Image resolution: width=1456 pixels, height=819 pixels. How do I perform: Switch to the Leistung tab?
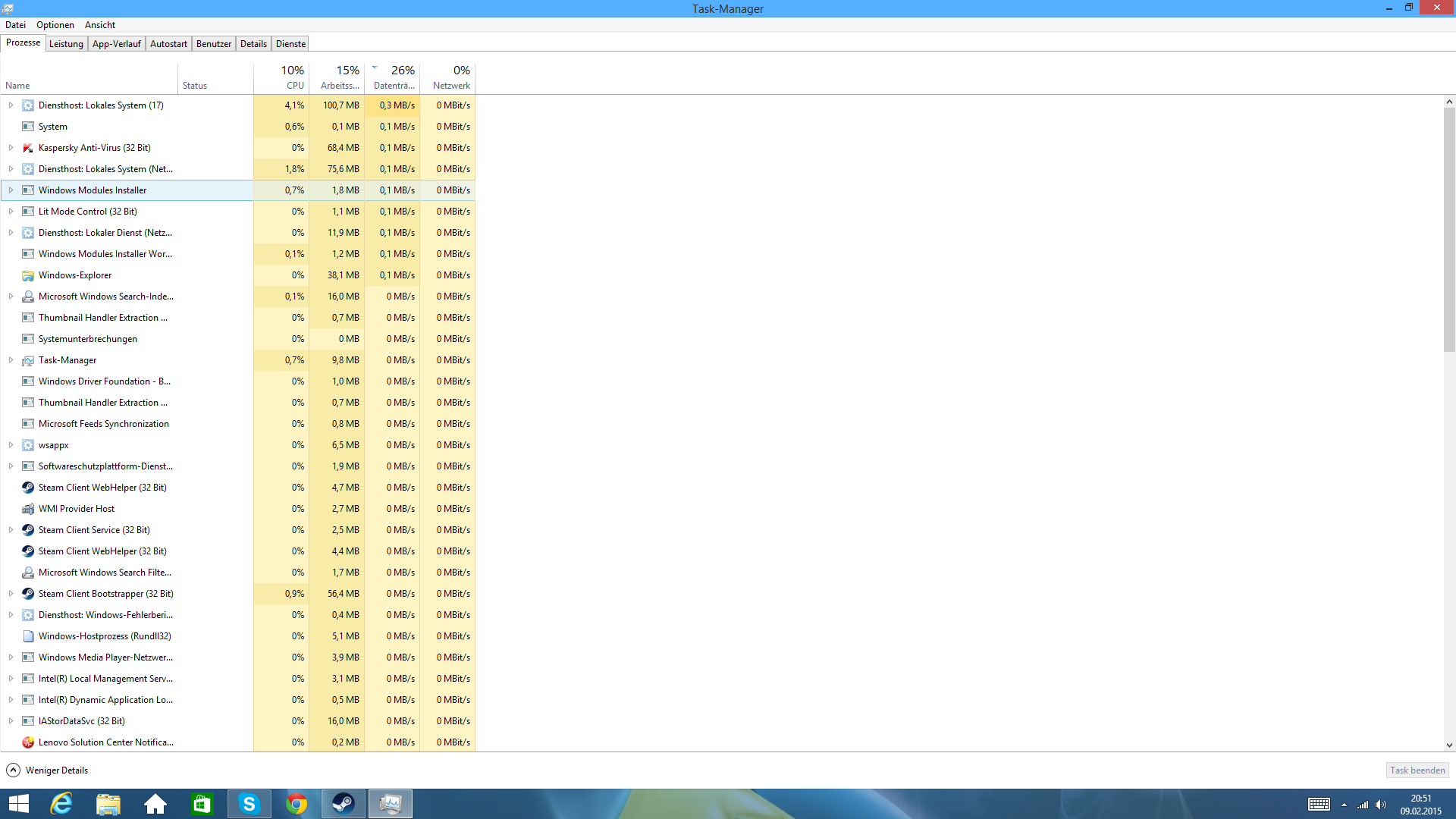click(66, 44)
